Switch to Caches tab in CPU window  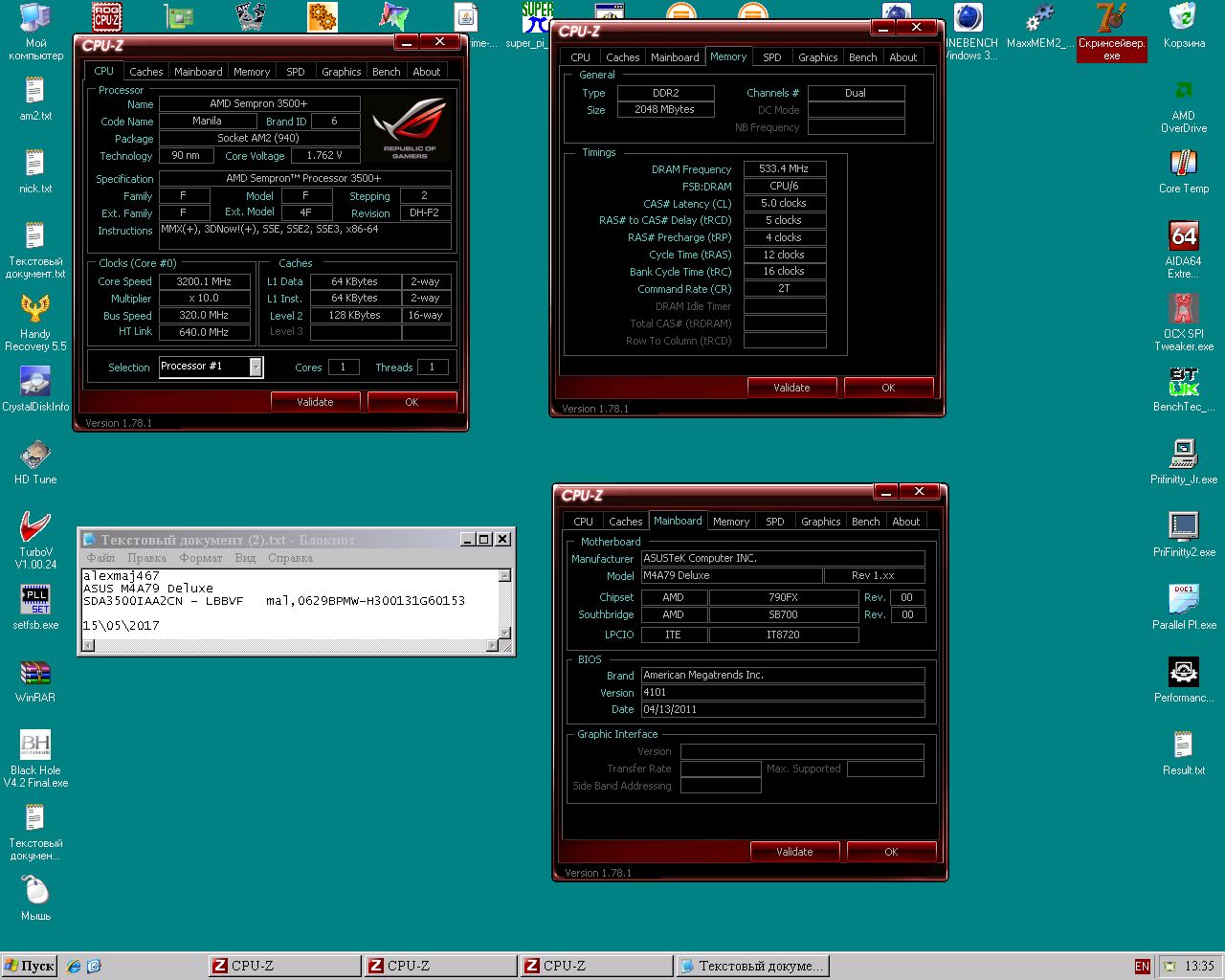[x=145, y=72]
